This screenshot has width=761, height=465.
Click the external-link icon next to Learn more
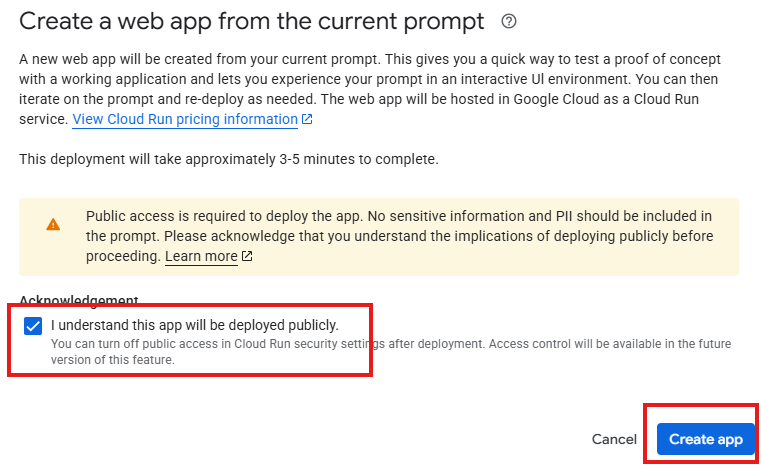click(247, 256)
